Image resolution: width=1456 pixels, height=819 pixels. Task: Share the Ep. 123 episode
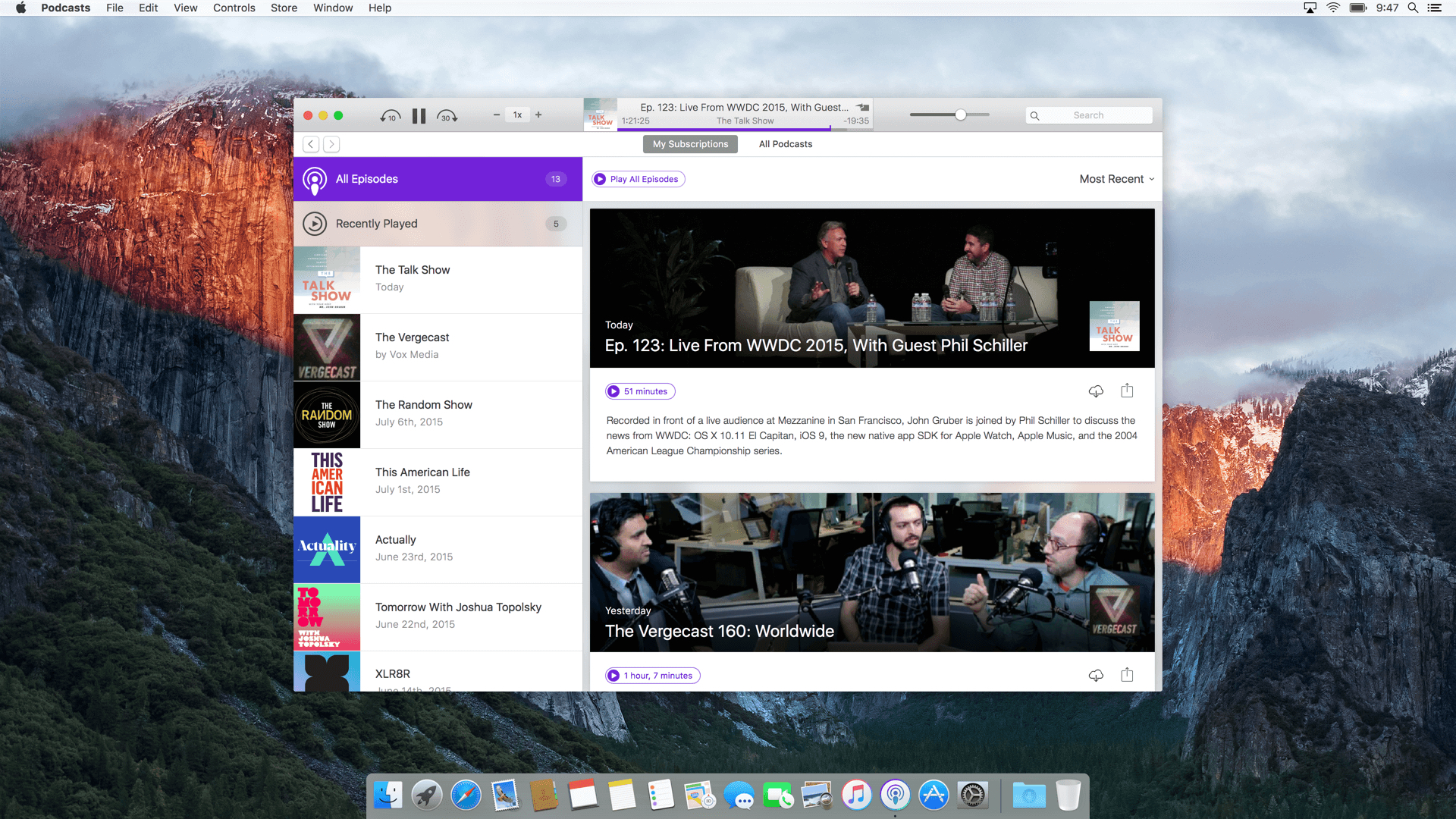coord(1127,391)
